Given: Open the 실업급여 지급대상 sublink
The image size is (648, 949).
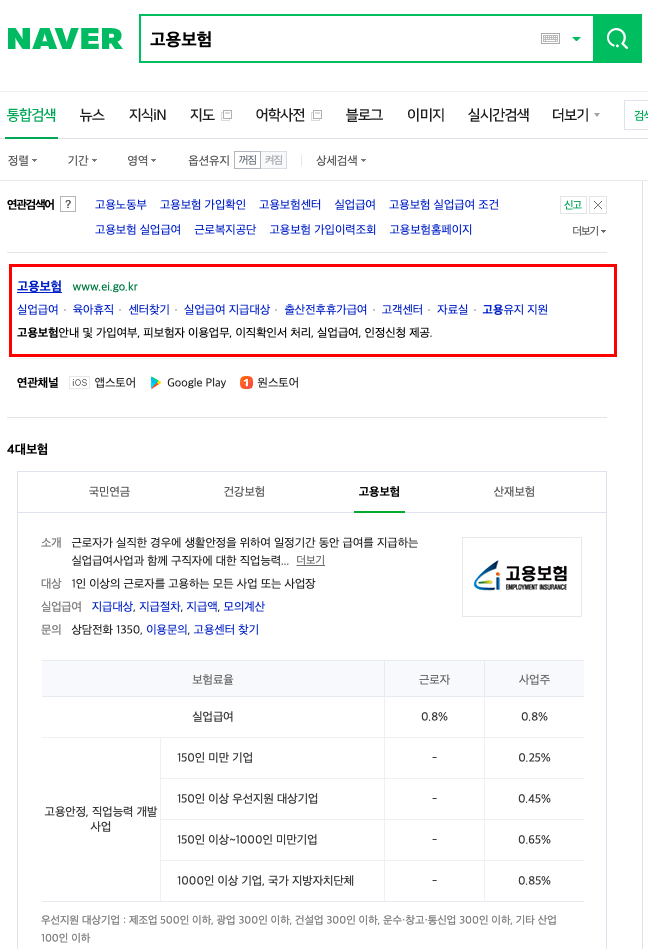Looking at the screenshot, I should pyautogui.click(x=227, y=309).
